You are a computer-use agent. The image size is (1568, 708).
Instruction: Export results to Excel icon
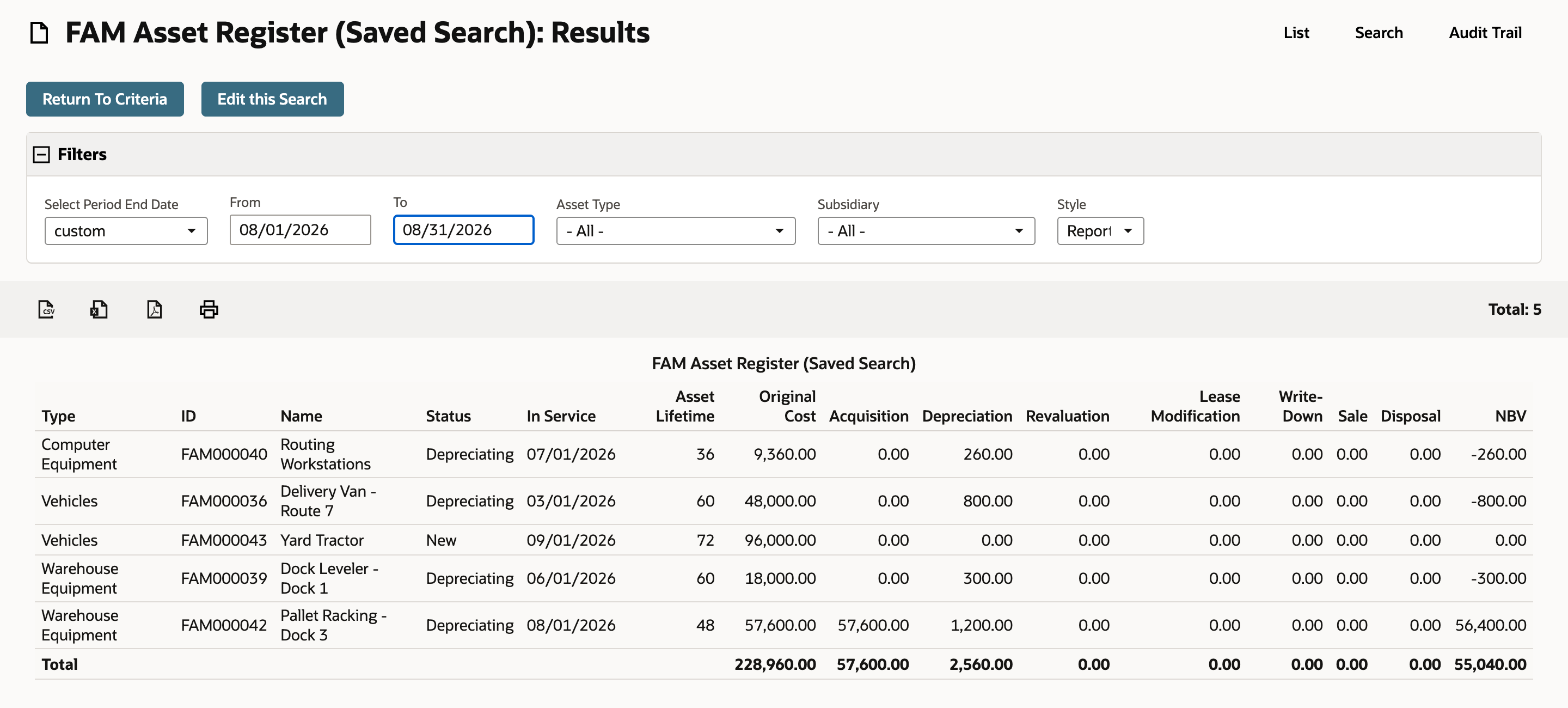pyautogui.click(x=99, y=309)
